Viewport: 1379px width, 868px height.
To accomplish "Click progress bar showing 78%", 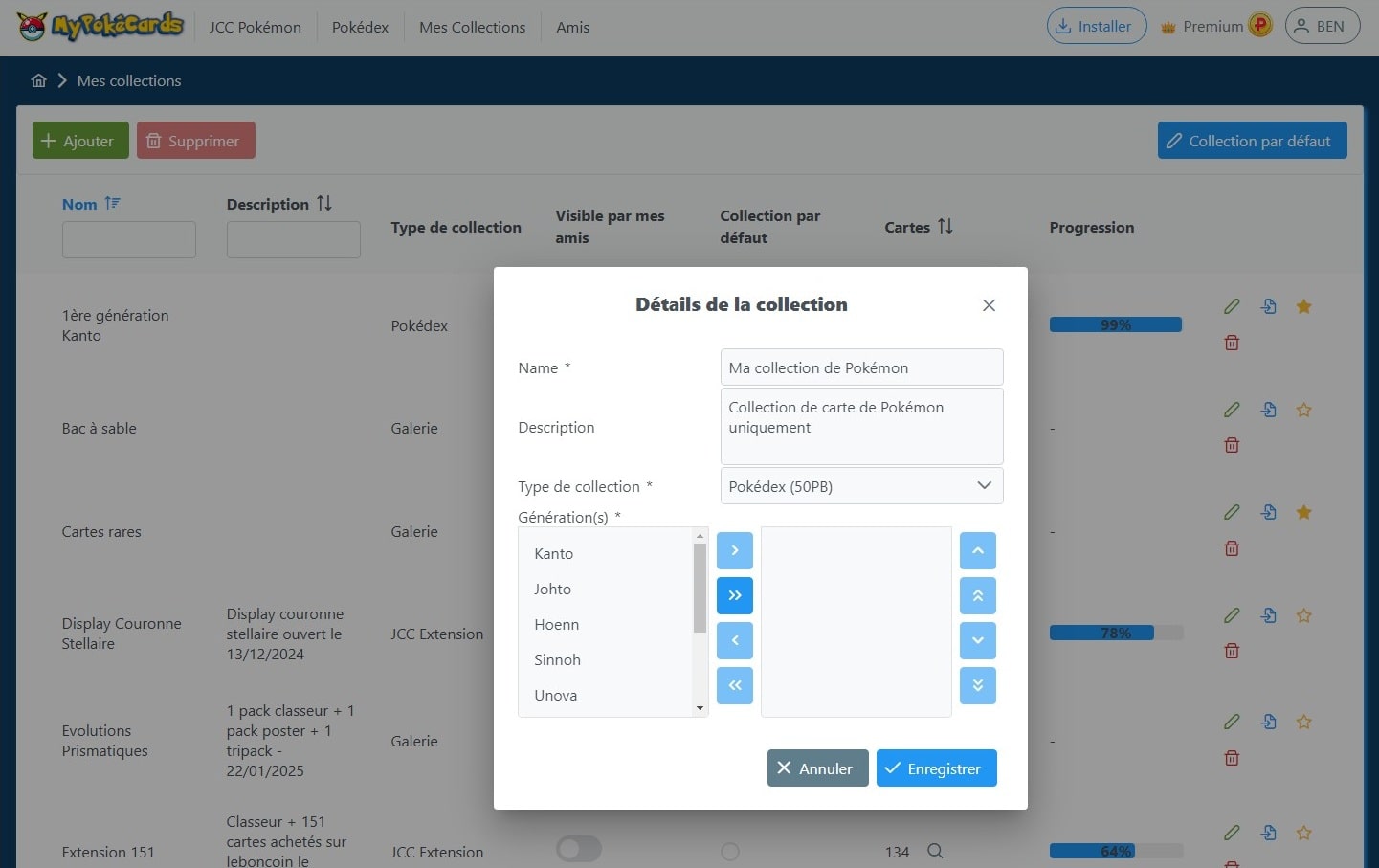I will point(1116,633).
